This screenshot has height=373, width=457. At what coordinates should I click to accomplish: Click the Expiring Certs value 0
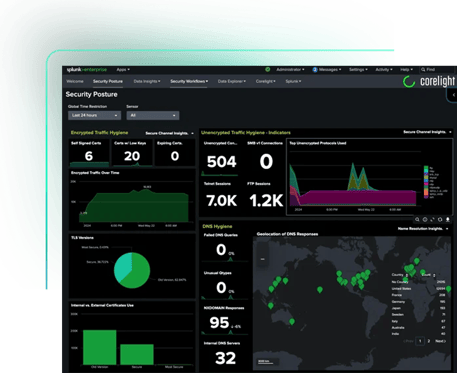point(175,156)
